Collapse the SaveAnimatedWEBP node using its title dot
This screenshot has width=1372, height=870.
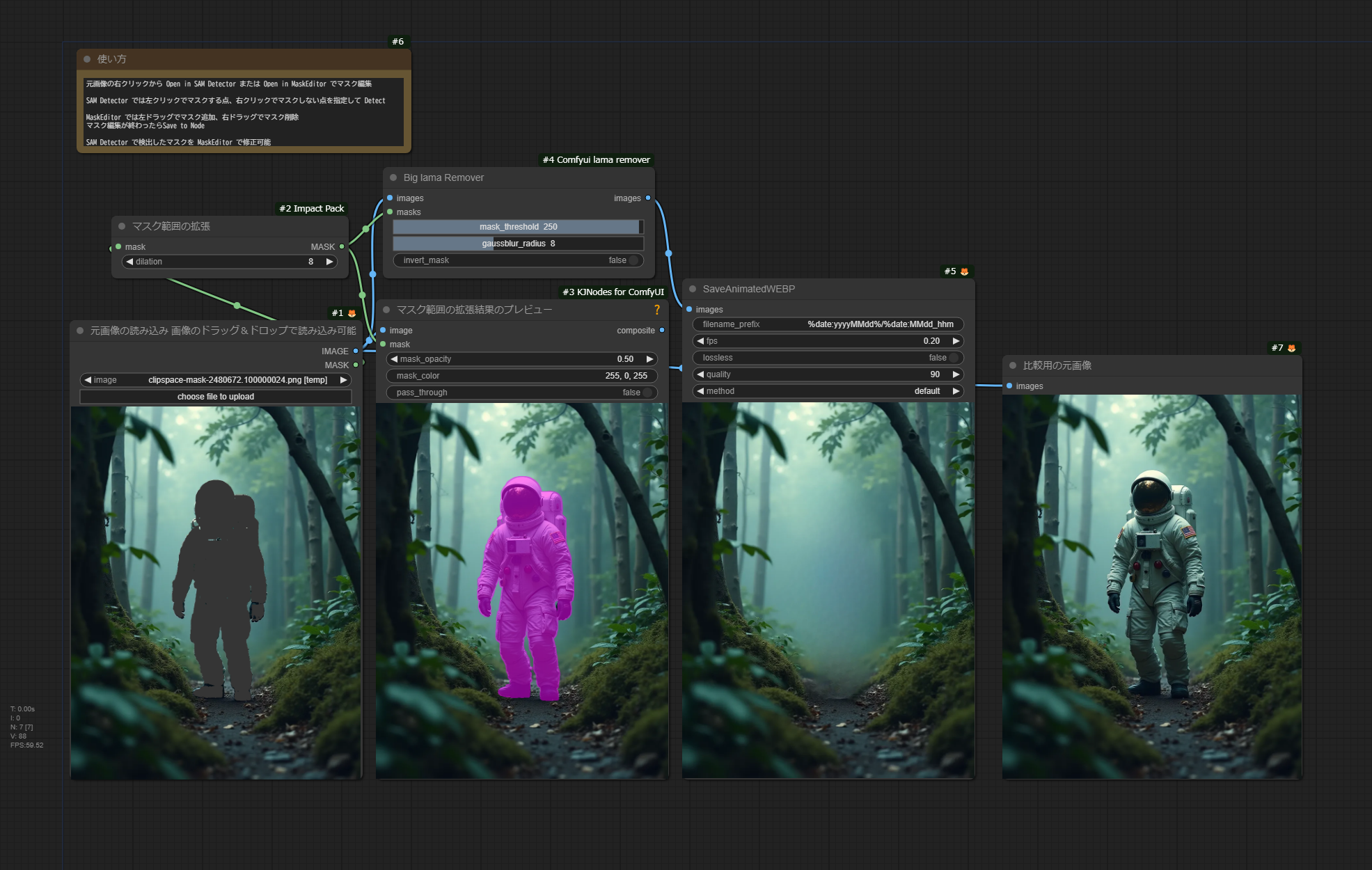coord(693,289)
